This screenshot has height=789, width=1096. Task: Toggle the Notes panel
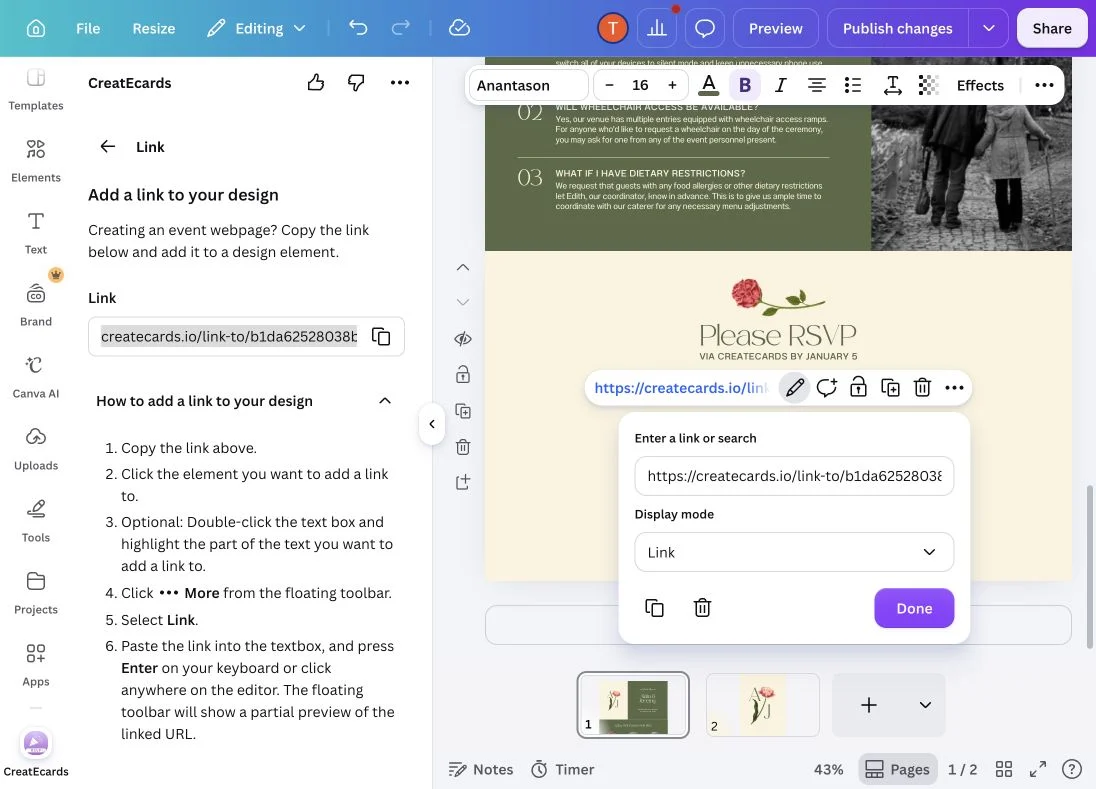(481, 769)
